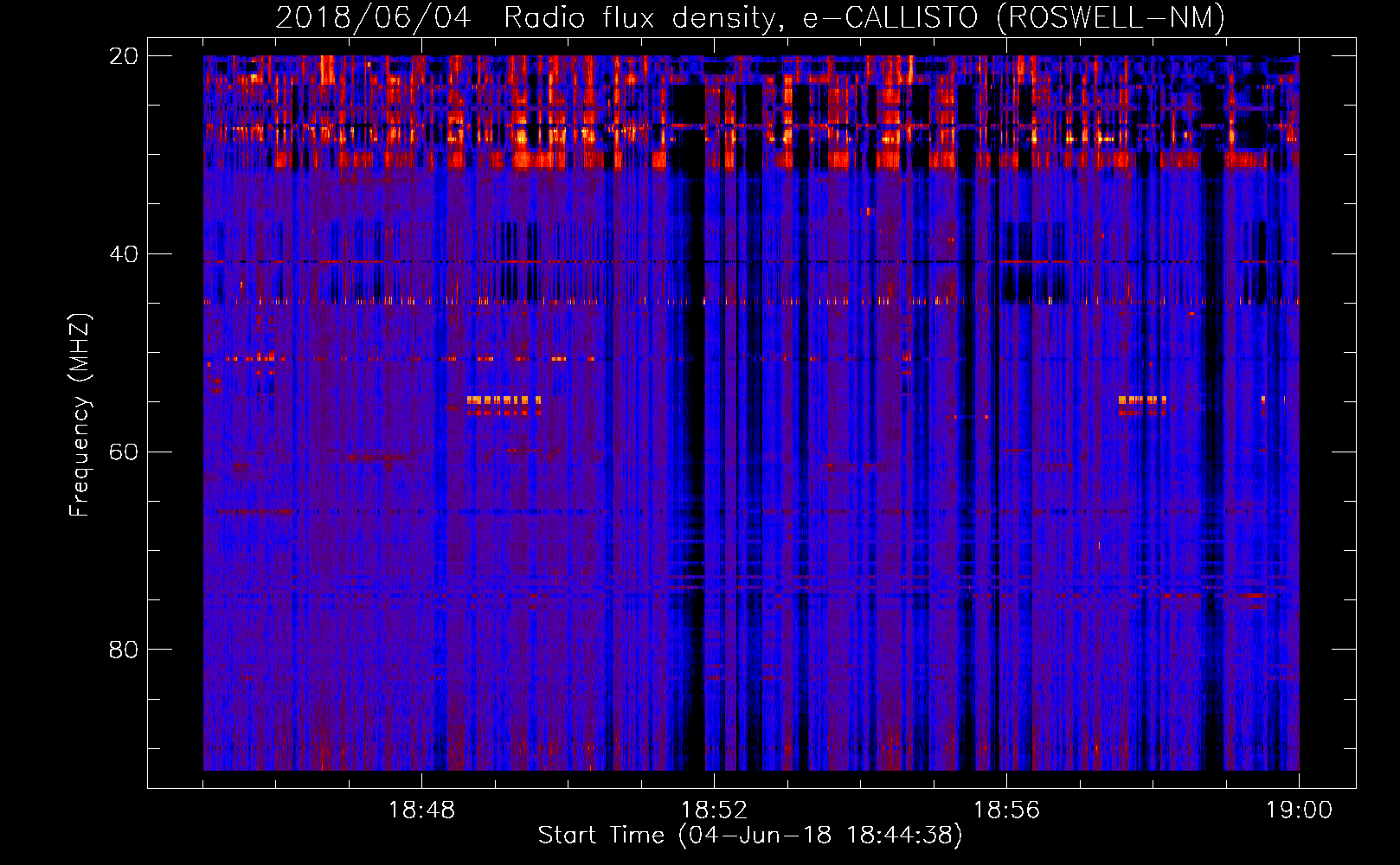Click the plot title mentioning e-CALLISTO ROSWELL-NM

click(750, 18)
